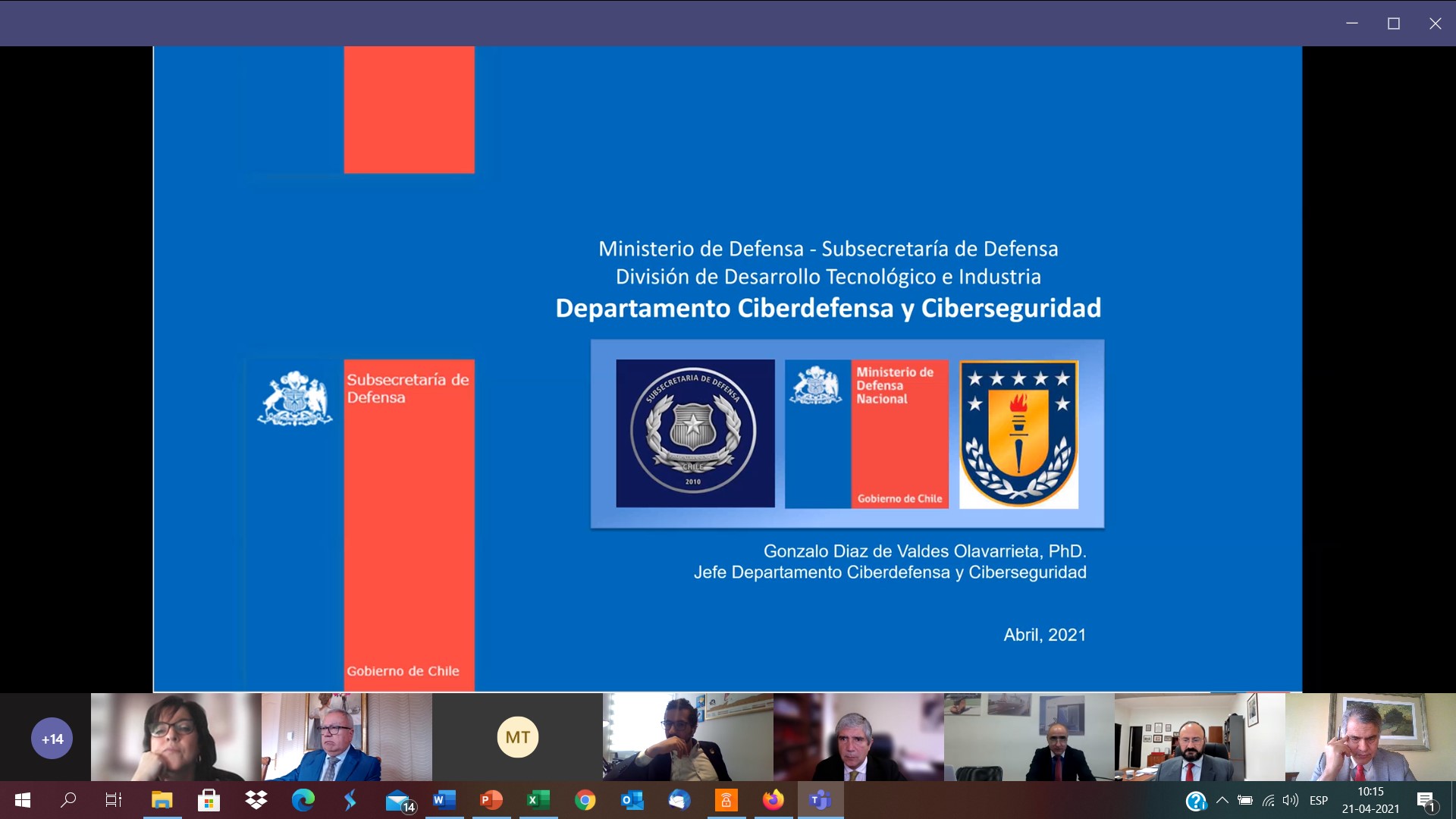Select bearded man by window video tile
This screenshot has height=819, width=1456.
688,737
